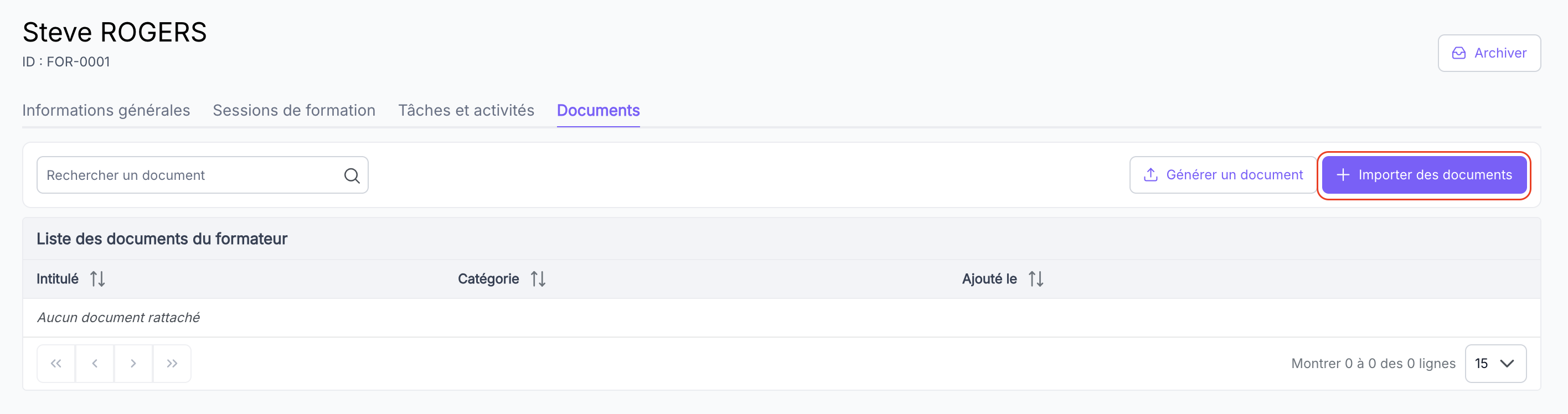Go to next page chevron
1568x414 pixels.
(133, 364)
